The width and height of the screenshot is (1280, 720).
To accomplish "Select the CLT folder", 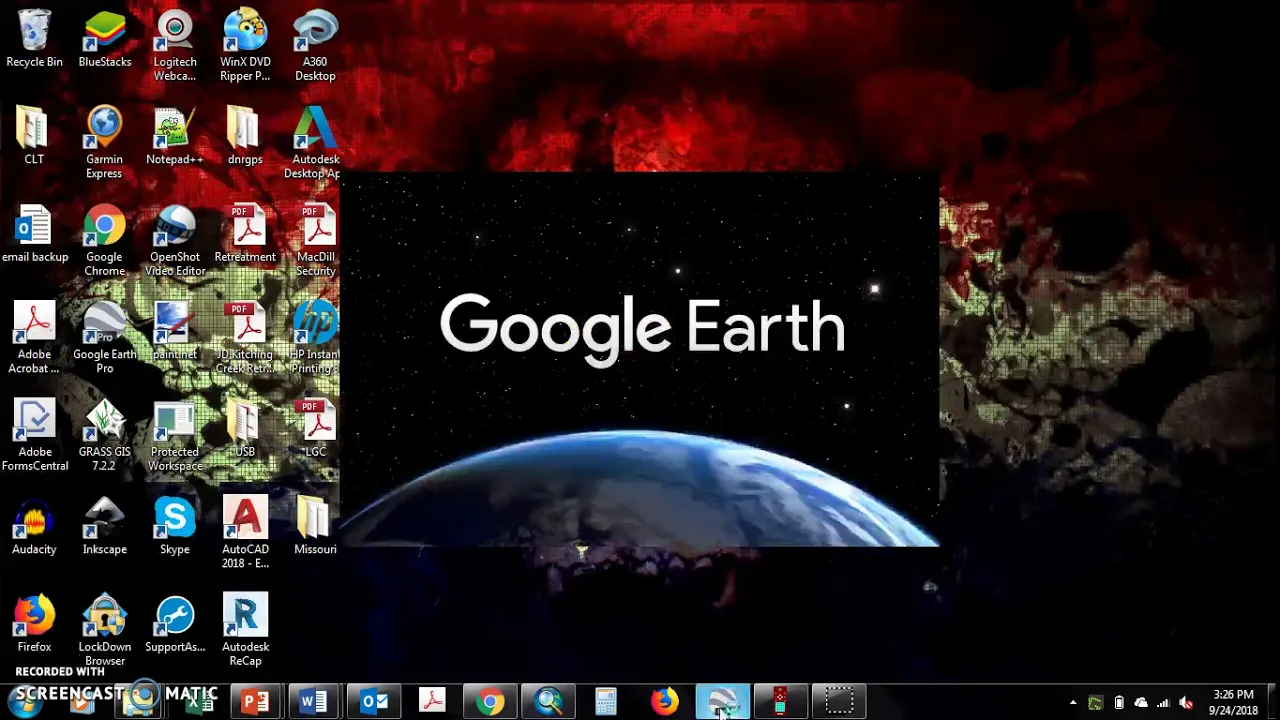I will coord(34,137).
